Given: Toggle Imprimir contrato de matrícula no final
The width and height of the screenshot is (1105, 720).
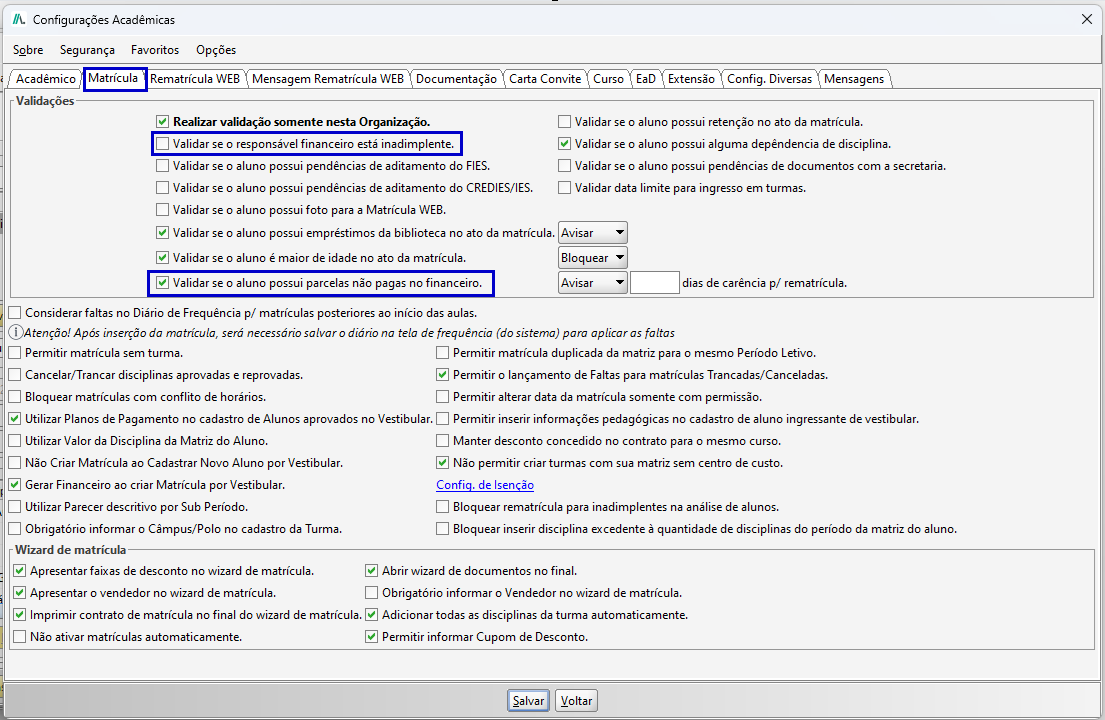Looking at the screenshot, I should point(20,615).
